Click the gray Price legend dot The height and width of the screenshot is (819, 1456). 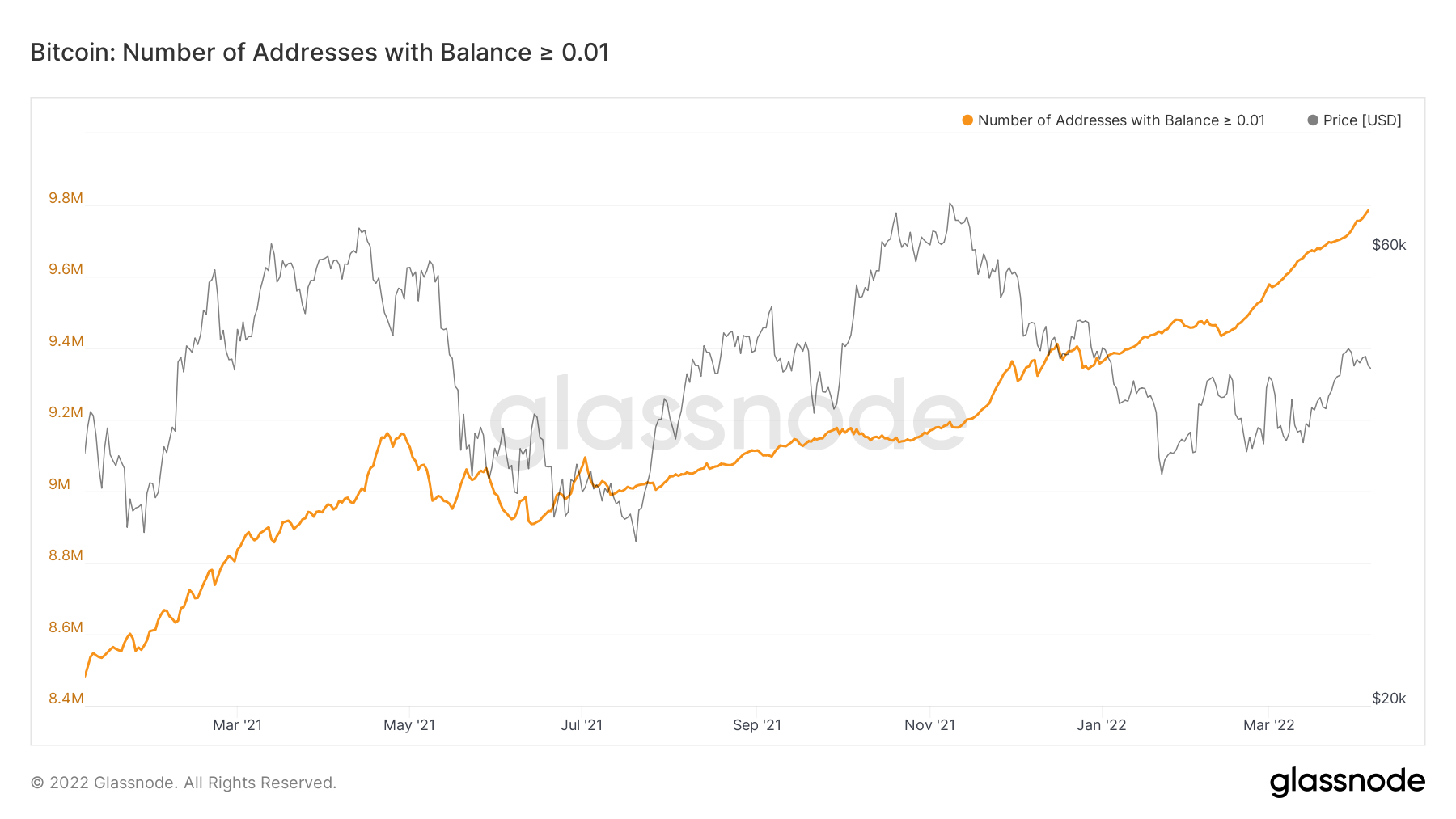(x=1313, y=120)
